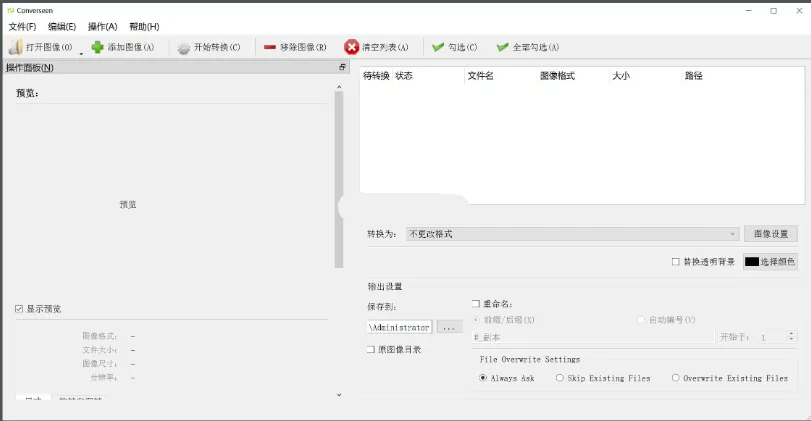811x421 pixels.
Task: Open the 编辑(E) menu
Action: click(x=62, y=26)
